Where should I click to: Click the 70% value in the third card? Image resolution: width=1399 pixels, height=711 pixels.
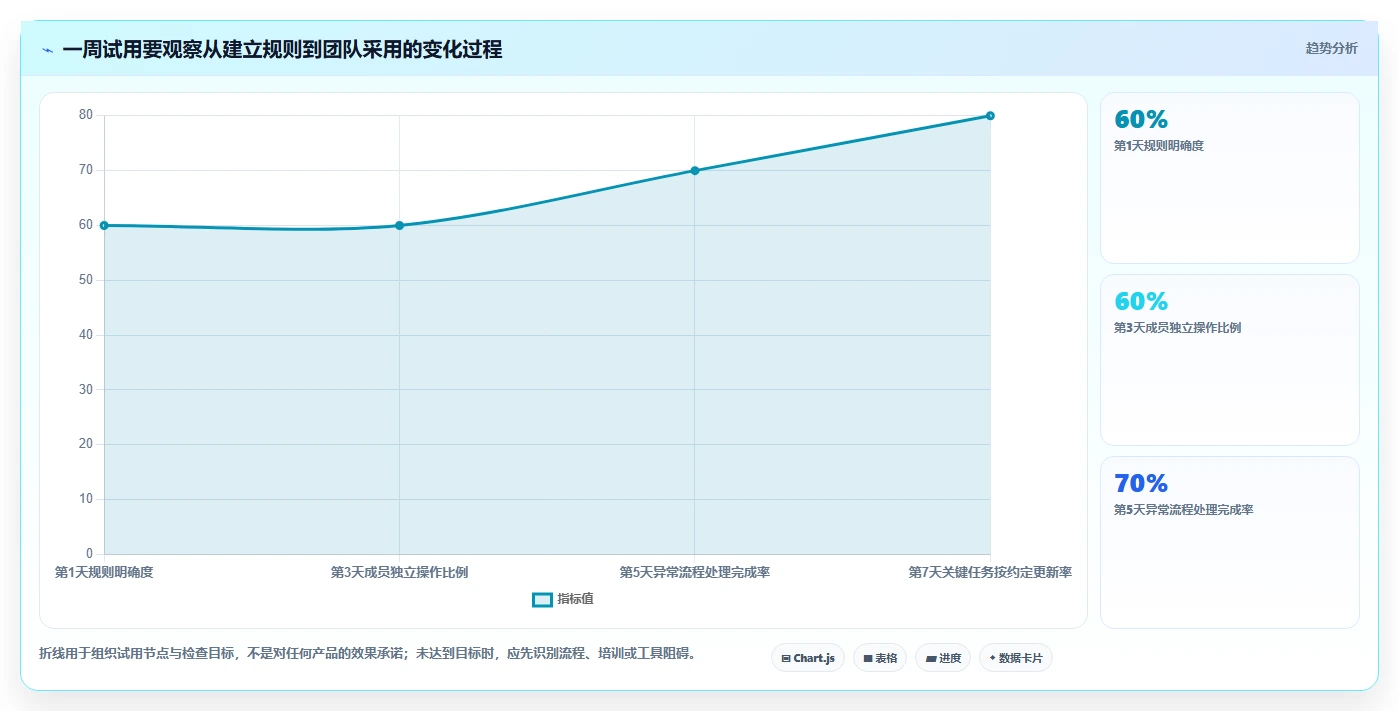[x=1141, y=484]
